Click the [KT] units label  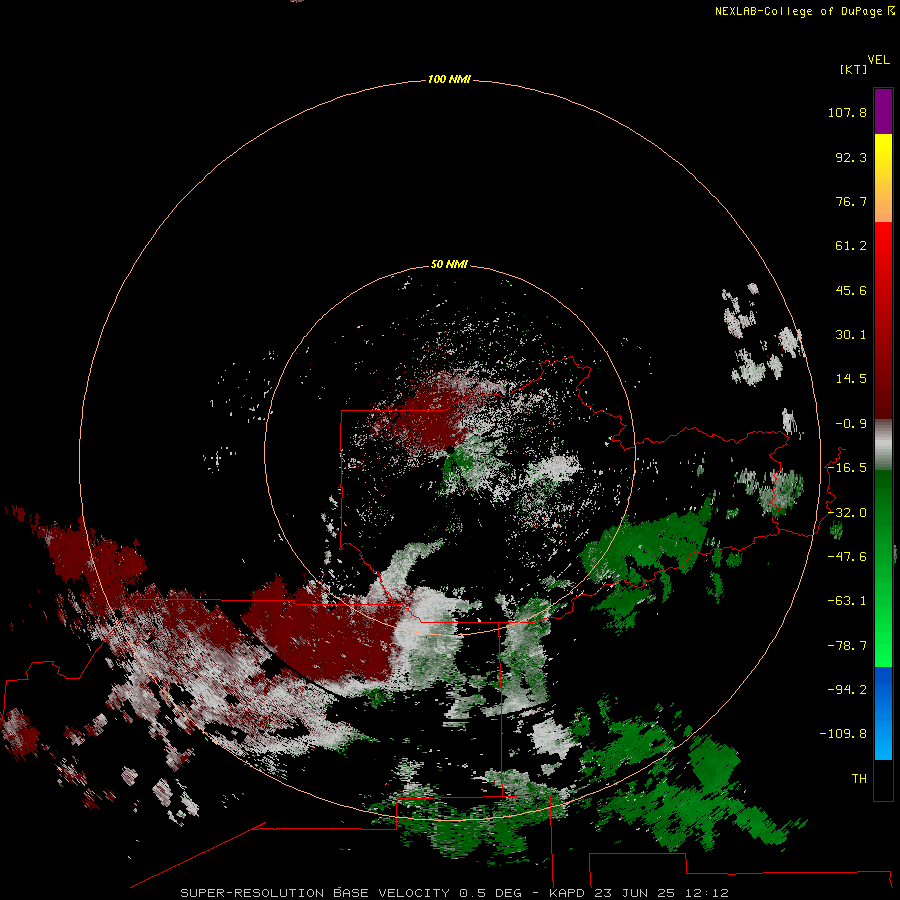pos(854,69)
